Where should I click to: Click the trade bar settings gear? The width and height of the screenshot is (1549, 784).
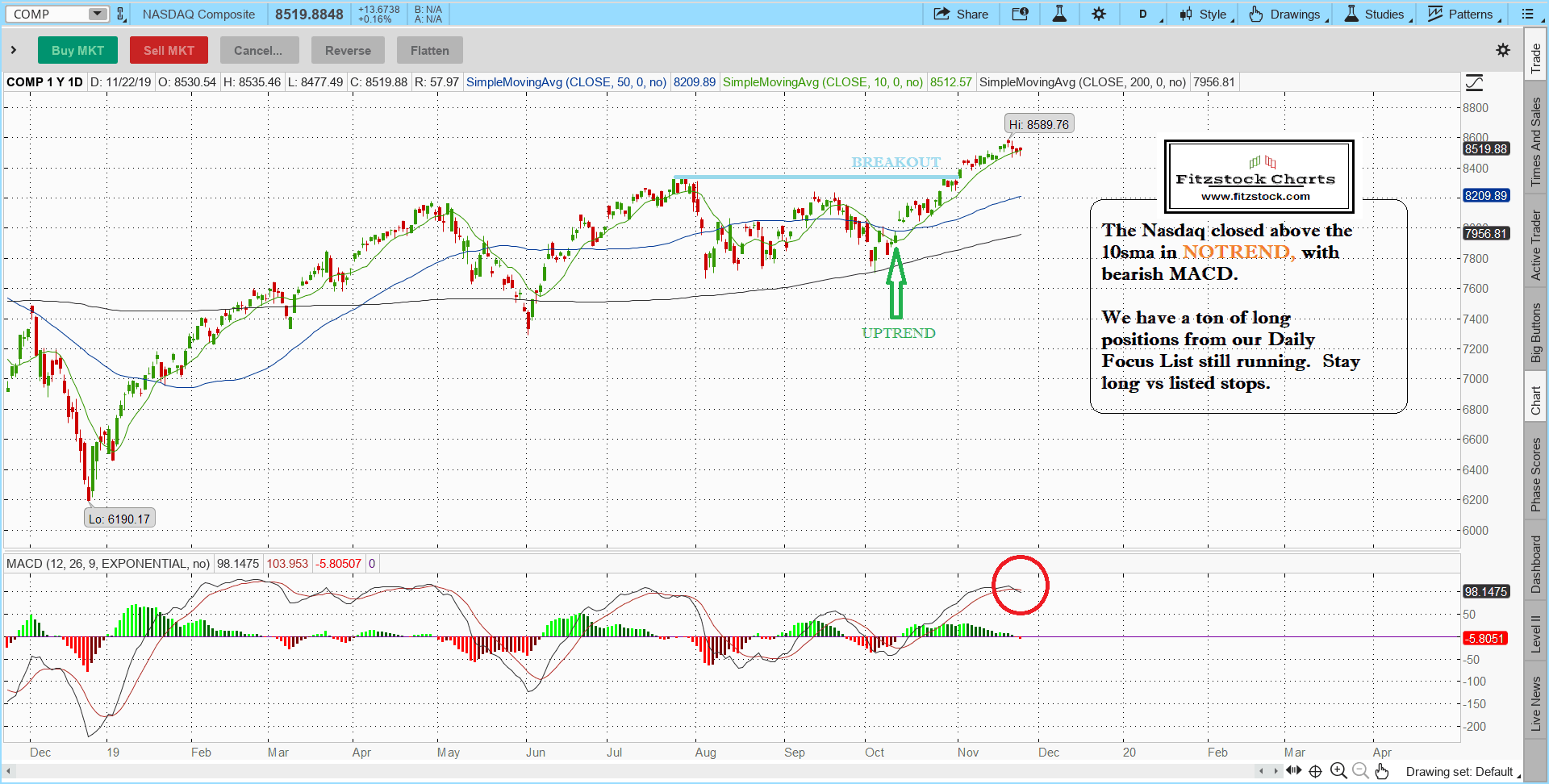(1503, 50)
